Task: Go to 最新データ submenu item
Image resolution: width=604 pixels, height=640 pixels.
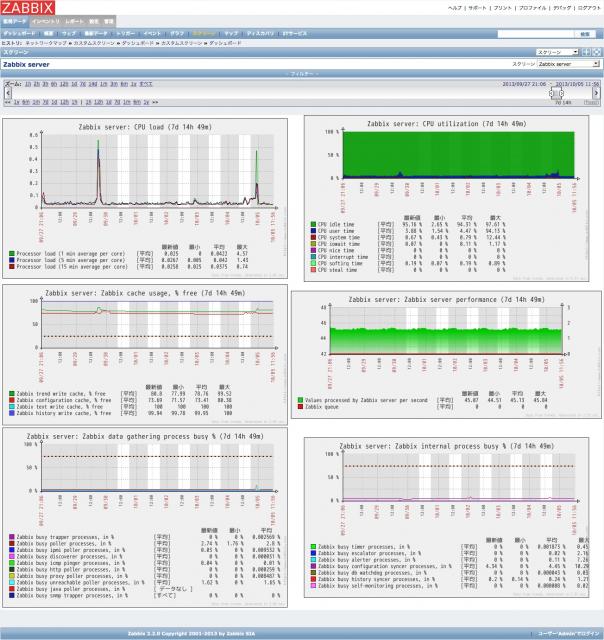Action: point(96,33)
